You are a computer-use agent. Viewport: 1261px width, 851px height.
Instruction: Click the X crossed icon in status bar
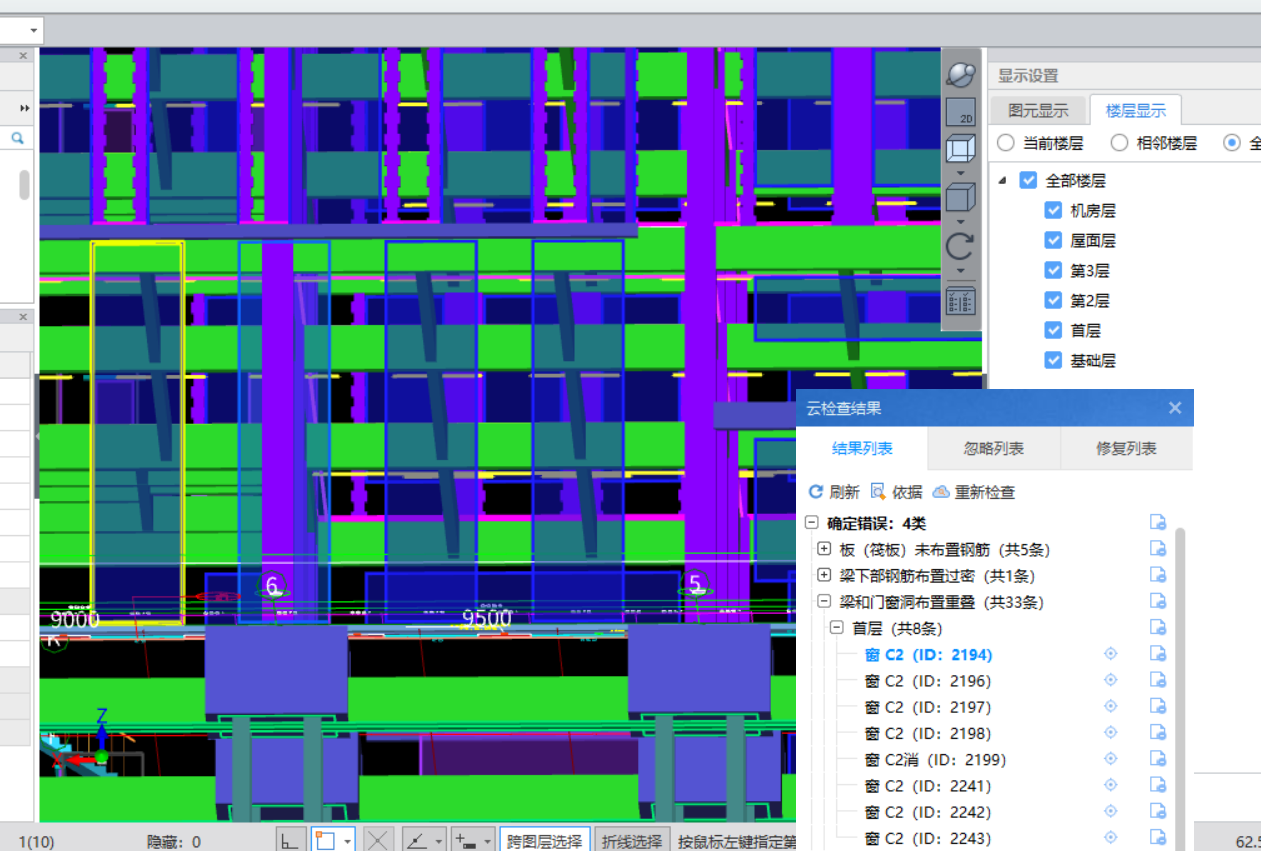coord(378,841)
